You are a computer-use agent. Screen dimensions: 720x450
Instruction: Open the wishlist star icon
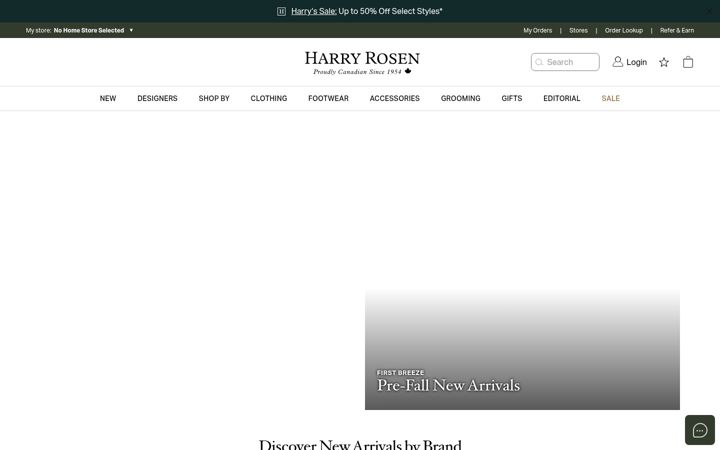(x=664, y=62)
